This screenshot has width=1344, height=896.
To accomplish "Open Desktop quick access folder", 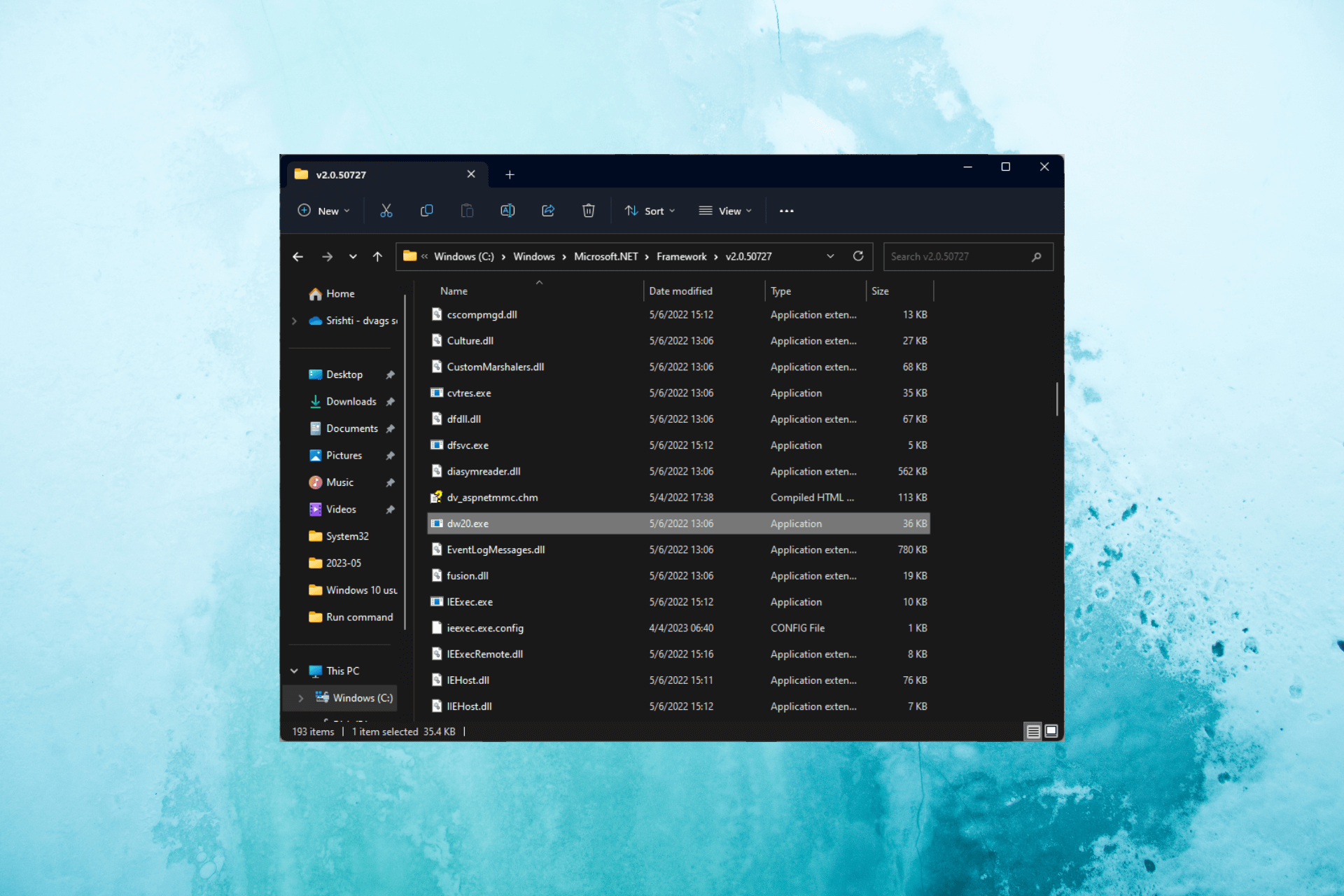I will pyautogui.click(x=337, y=374).
